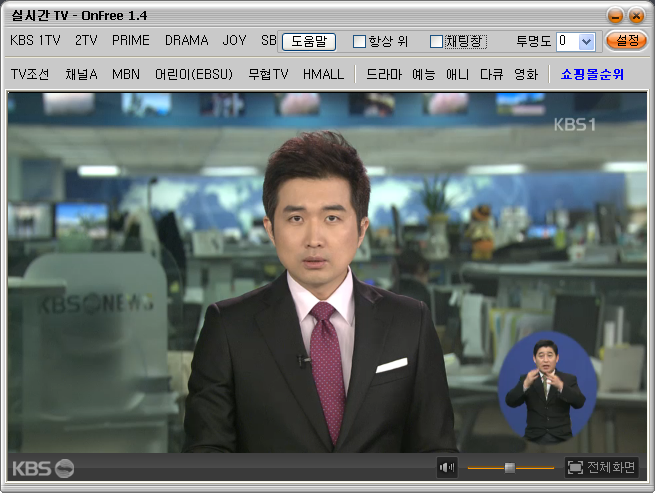
Task: Open the 애니 category
Action: 457,74
